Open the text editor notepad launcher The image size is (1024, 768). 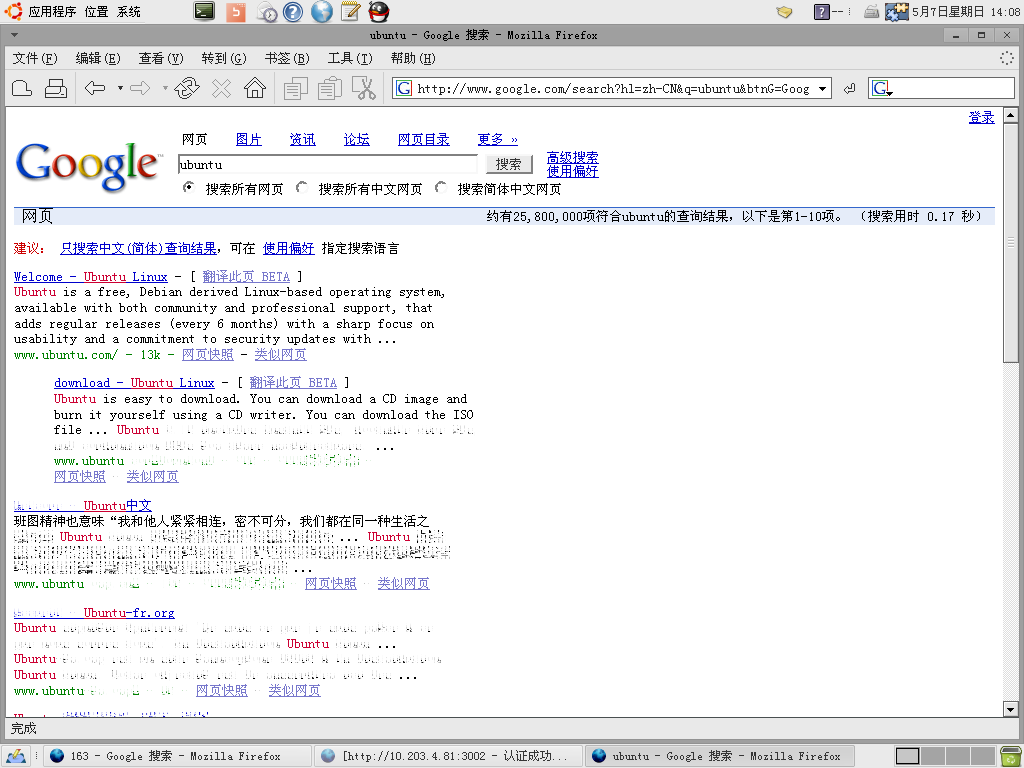point(351,12)
